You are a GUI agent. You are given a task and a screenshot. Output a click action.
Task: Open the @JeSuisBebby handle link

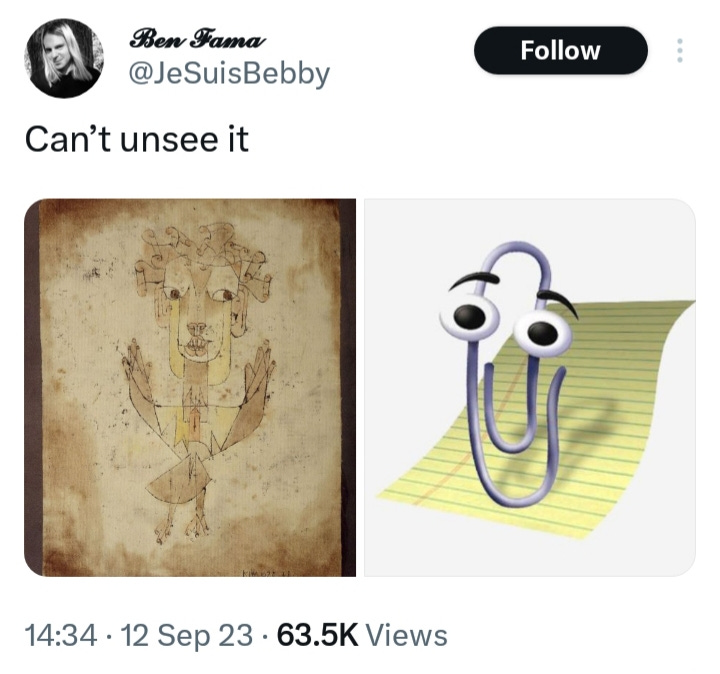click(230, 74)
